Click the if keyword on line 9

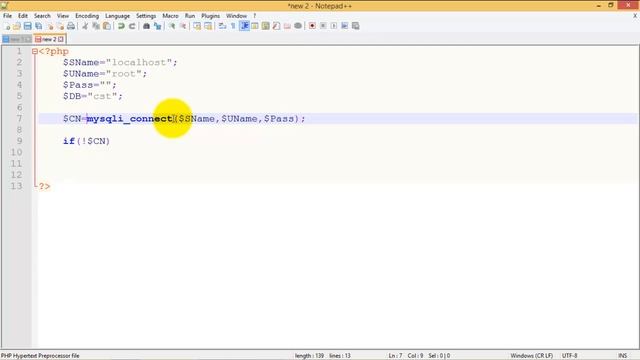pos(69,141)
